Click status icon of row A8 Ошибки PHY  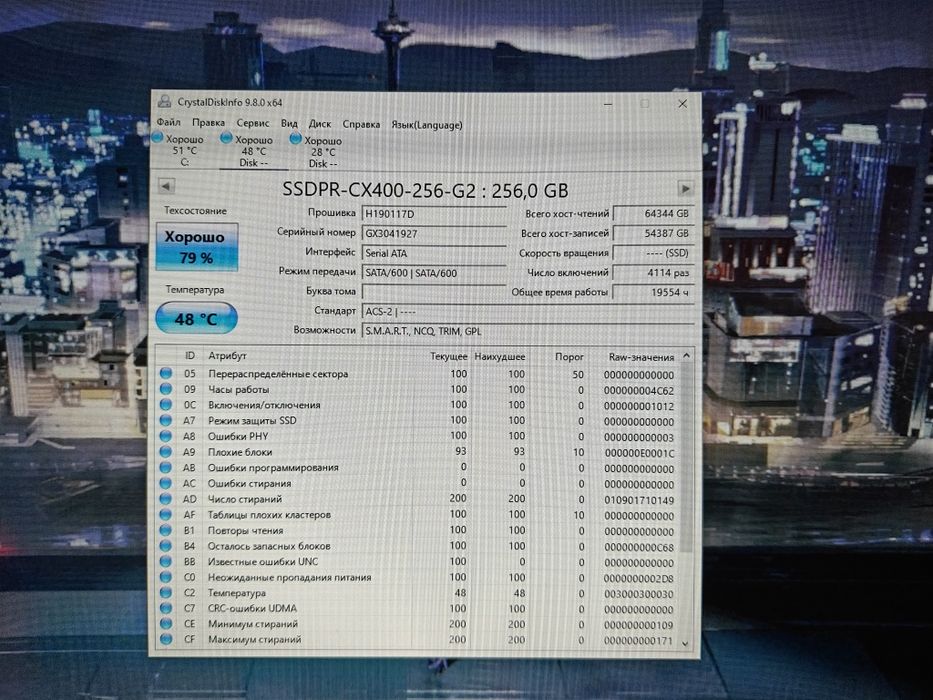coord(166,436)
